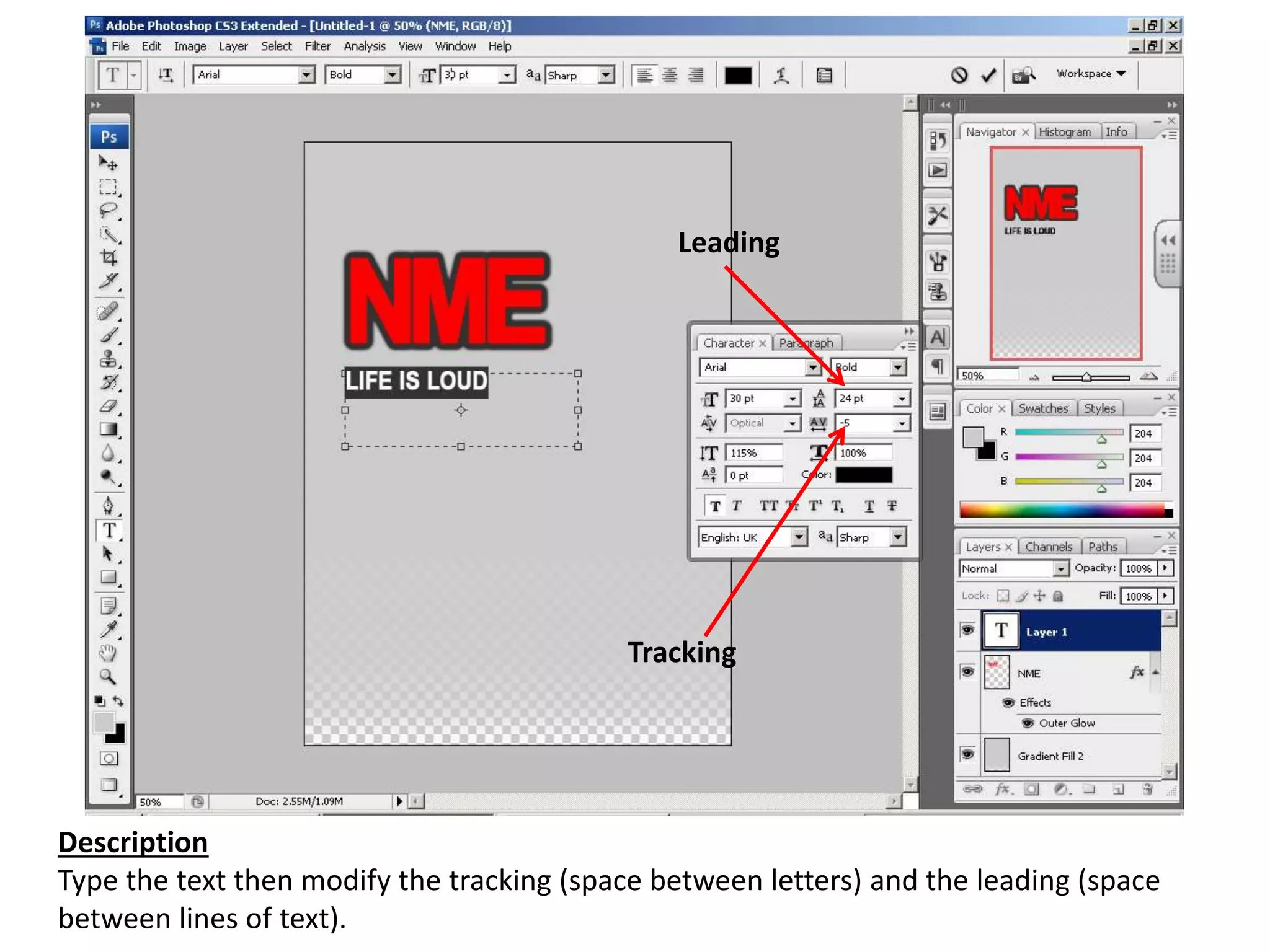
Task: Commit current text edits
Action: pos(988,75)
